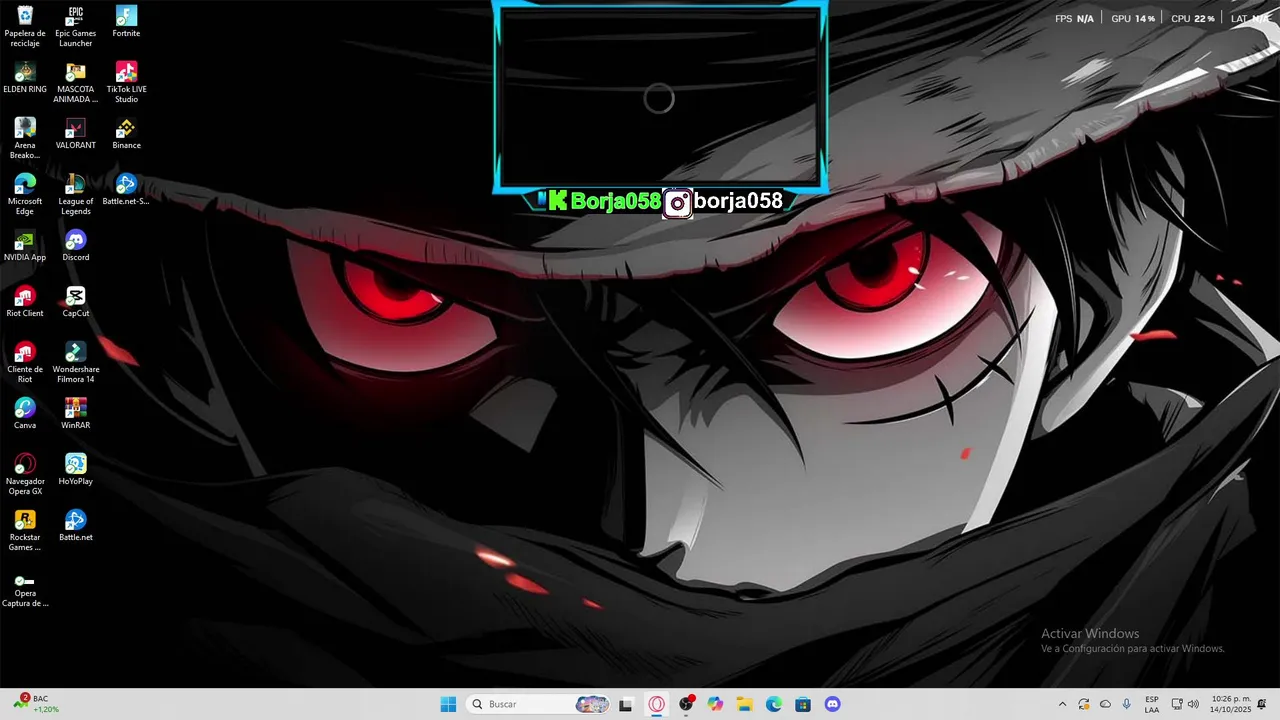Viewport: 1280px width, 720px height.
Task: Open Microsoft Edge from the taskbar
Action: (774, 704)
